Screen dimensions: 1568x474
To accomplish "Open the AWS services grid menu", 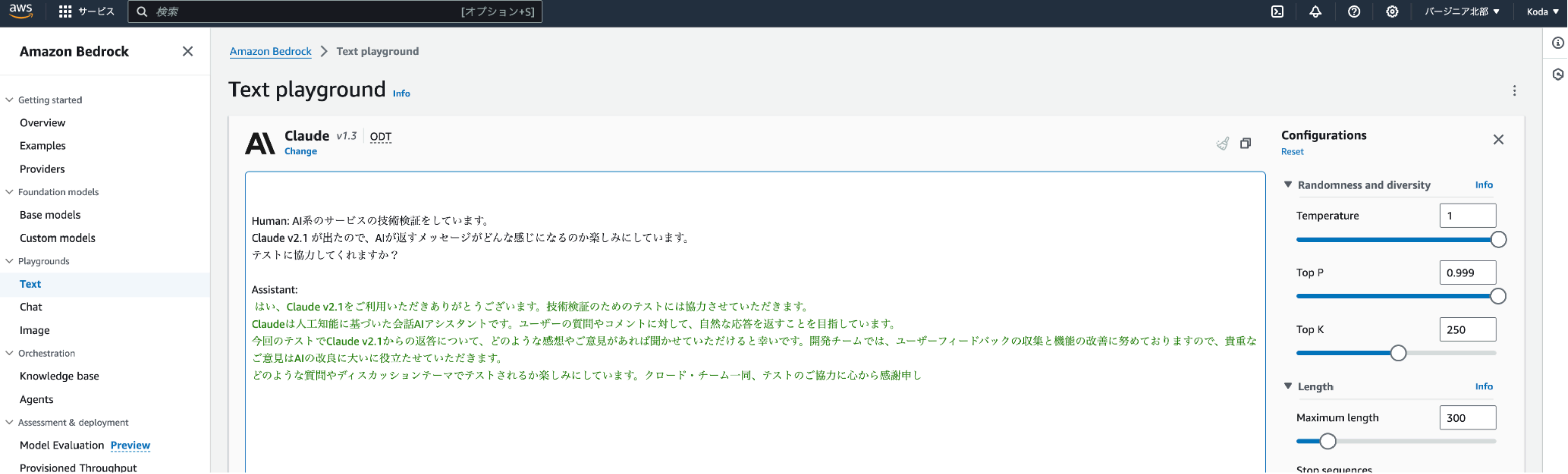I will 65,12.
